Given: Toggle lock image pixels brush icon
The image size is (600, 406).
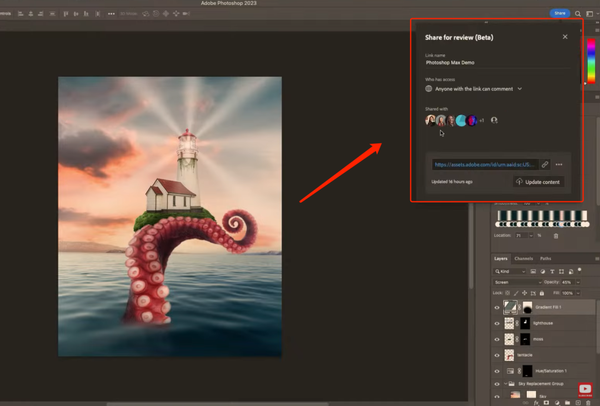Looking at the screenshot, I should [516, 293].
